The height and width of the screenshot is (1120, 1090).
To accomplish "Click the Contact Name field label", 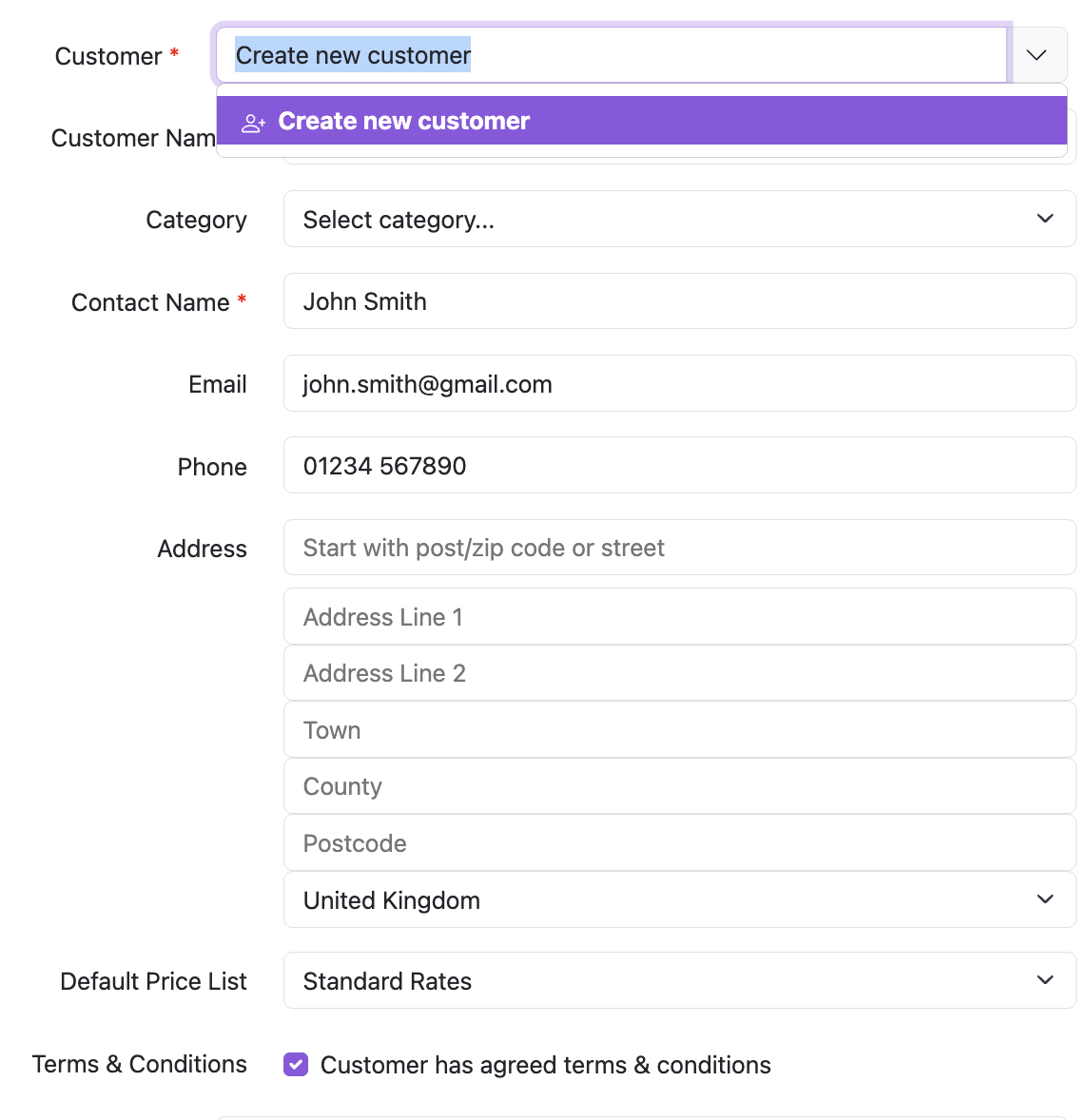I will (150, 302).
